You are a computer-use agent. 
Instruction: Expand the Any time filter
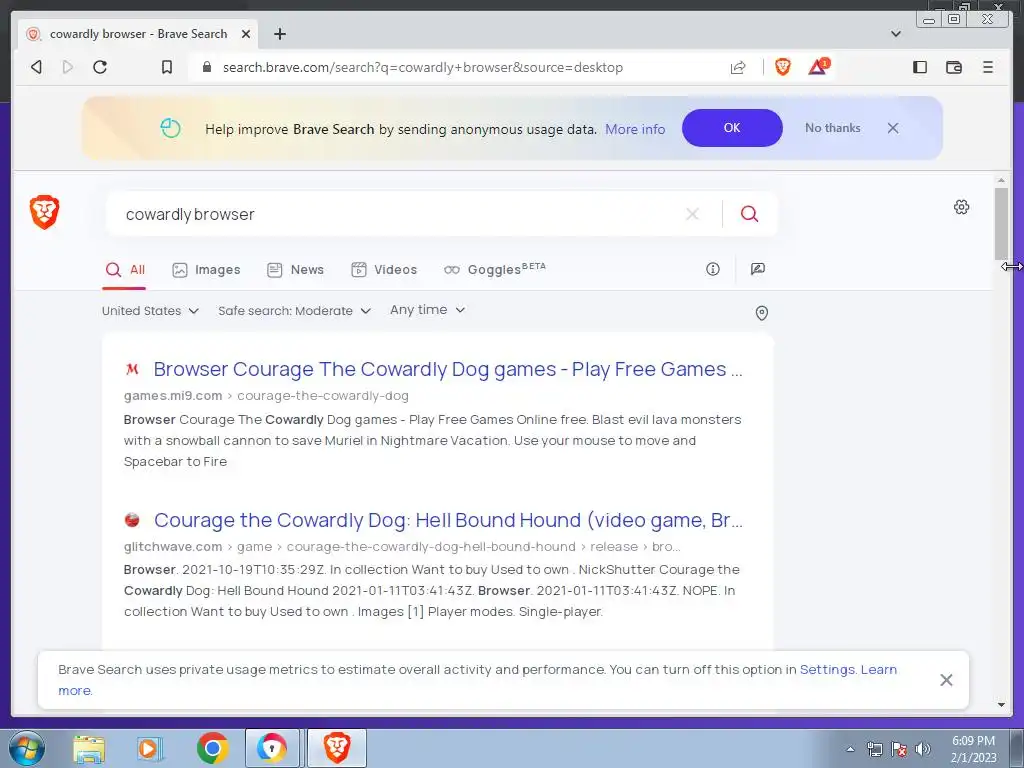(x=428, y=310)
